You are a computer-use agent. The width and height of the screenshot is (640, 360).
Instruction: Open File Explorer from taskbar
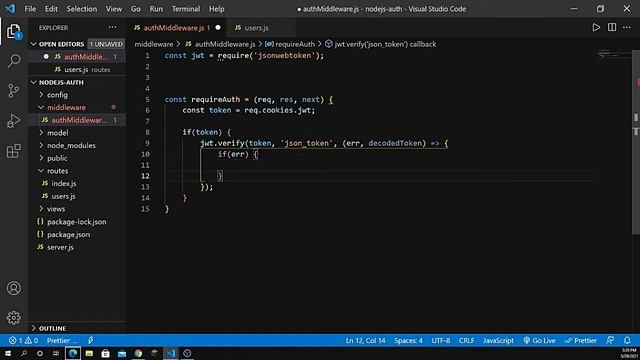89,353
